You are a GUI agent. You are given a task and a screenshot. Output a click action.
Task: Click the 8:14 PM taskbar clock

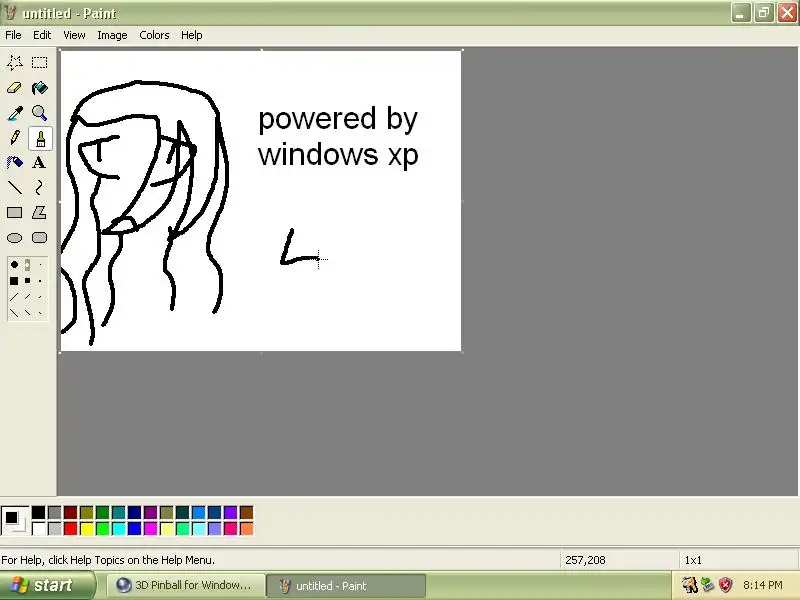[763, 585]
